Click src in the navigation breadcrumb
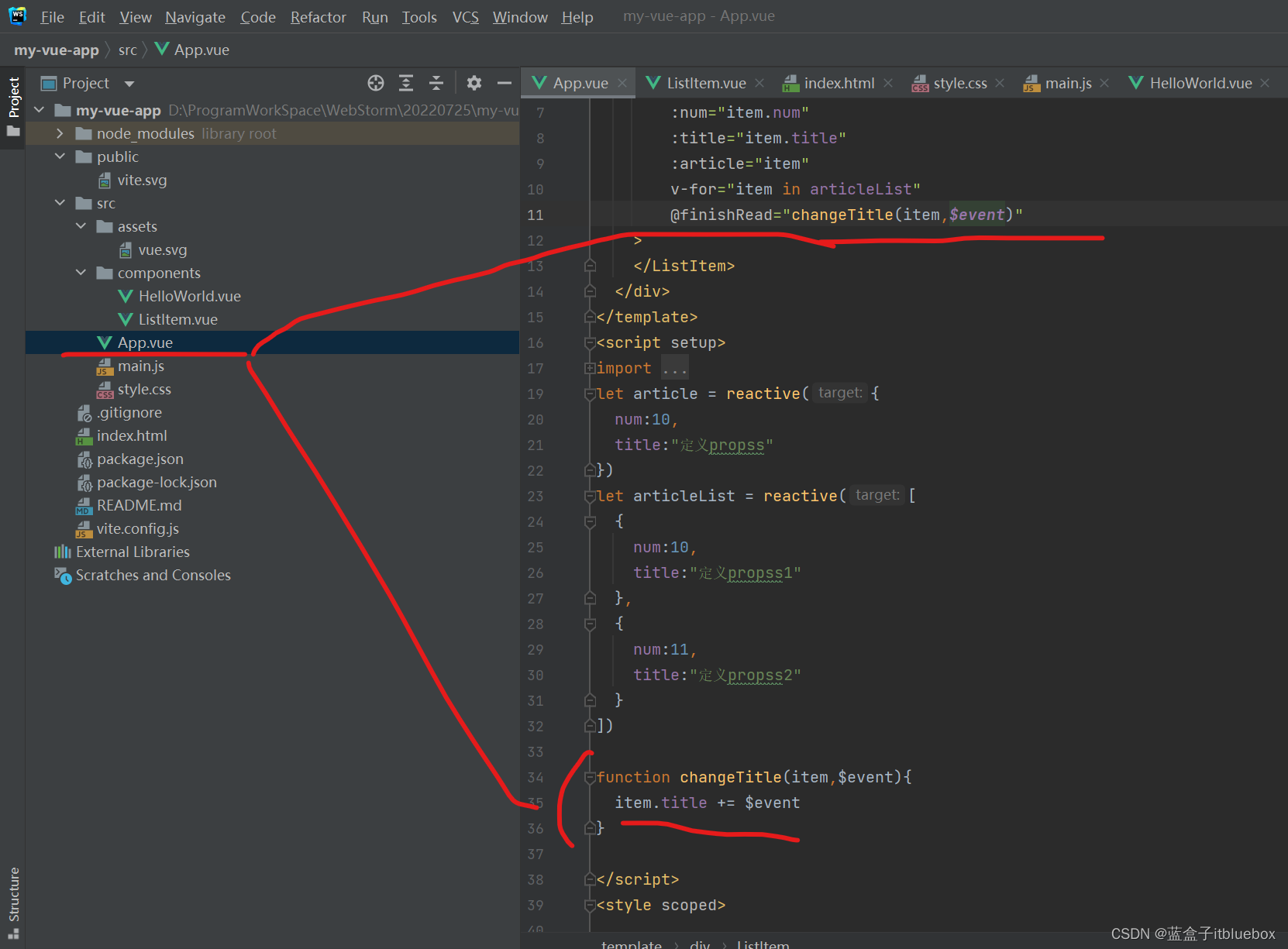1288x949 pixels. pos(128,50)
